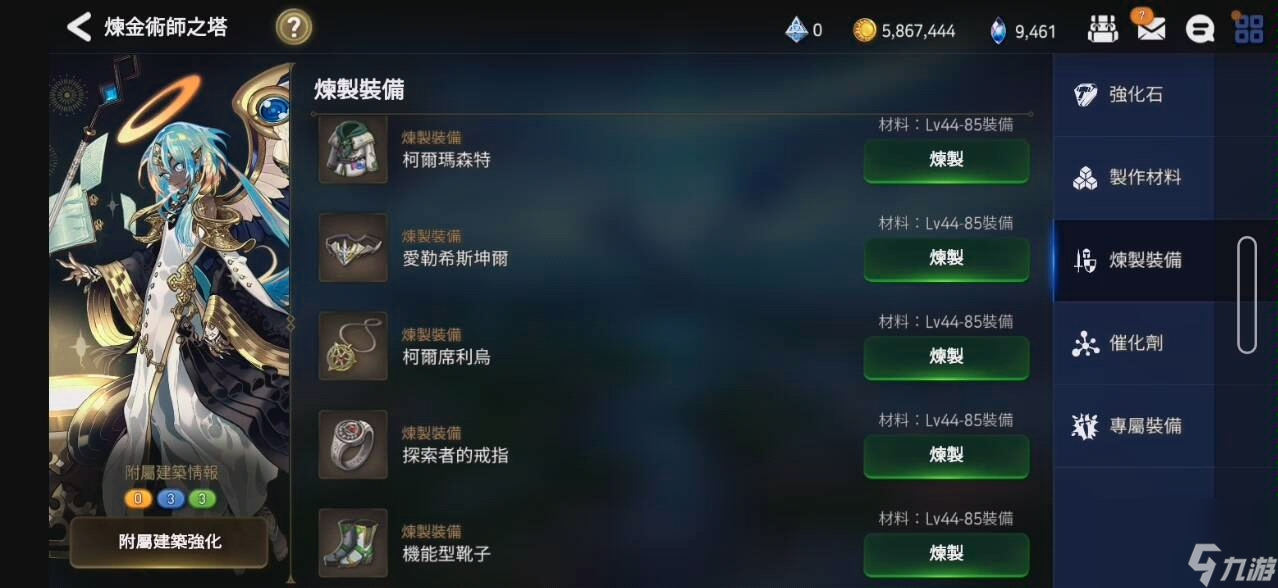This screenshot has height=588, width=1278.
Task: Open the mail envelope icon
Action: coord(1151,29)
